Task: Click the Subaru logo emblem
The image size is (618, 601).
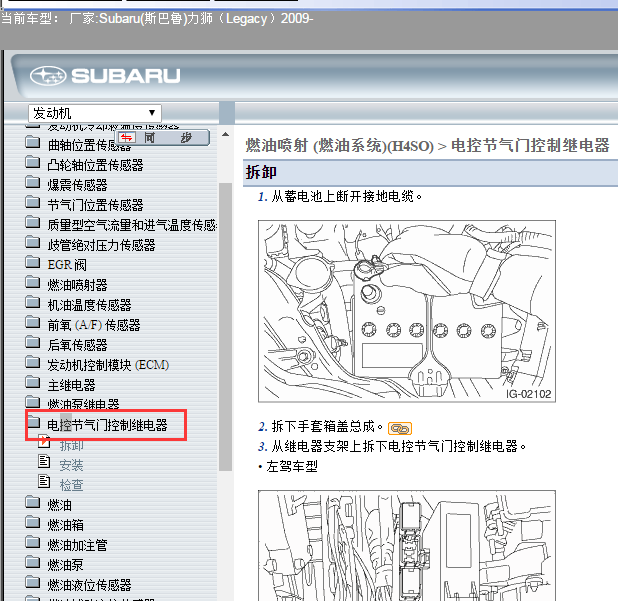Action: click(x=48, y=76)
